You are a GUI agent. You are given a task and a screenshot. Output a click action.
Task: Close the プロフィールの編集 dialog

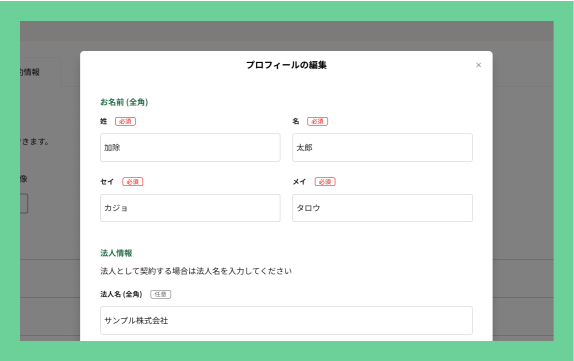point(478,65)
